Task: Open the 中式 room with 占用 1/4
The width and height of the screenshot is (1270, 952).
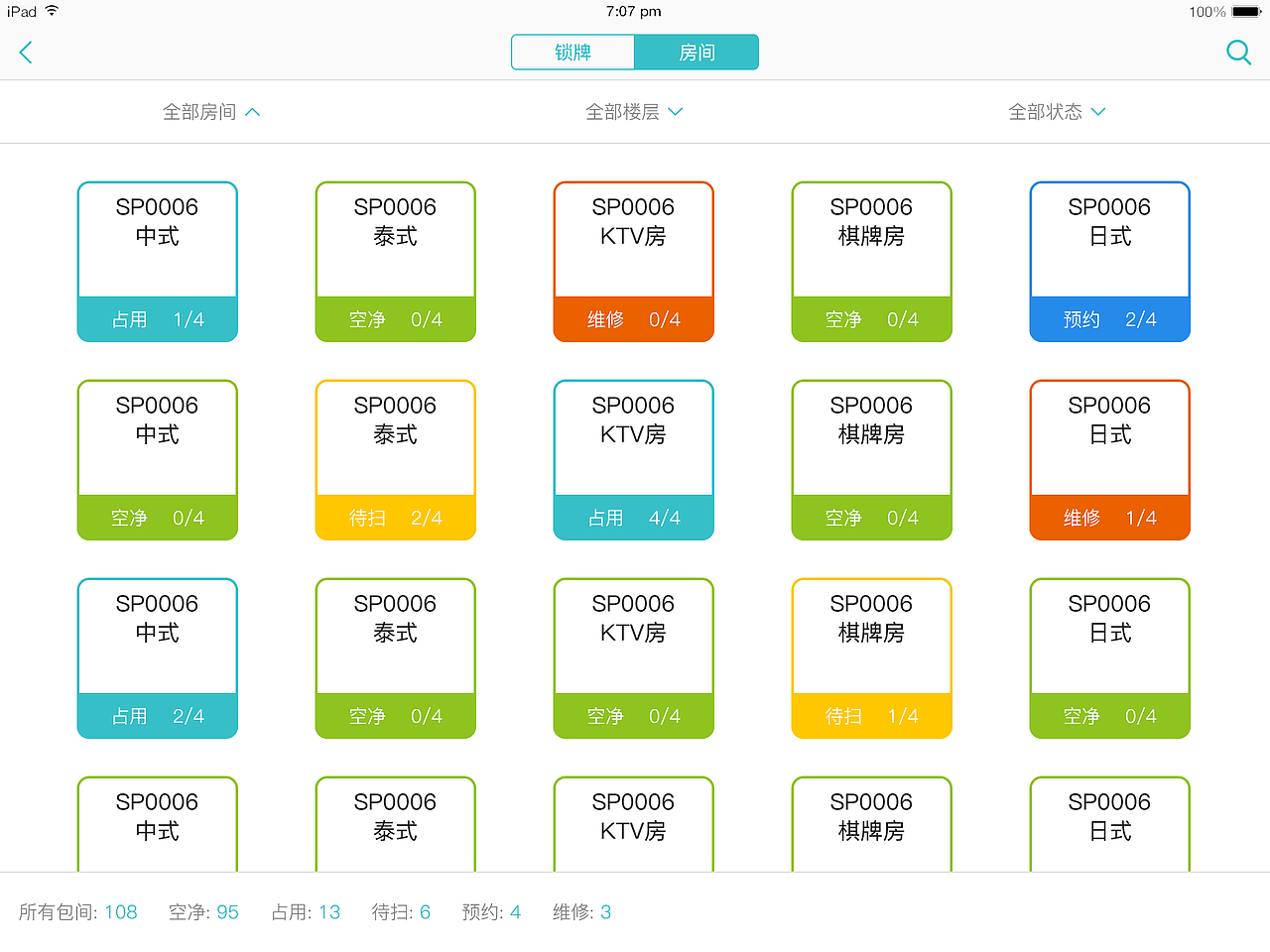Action: (x=157, y=261)
